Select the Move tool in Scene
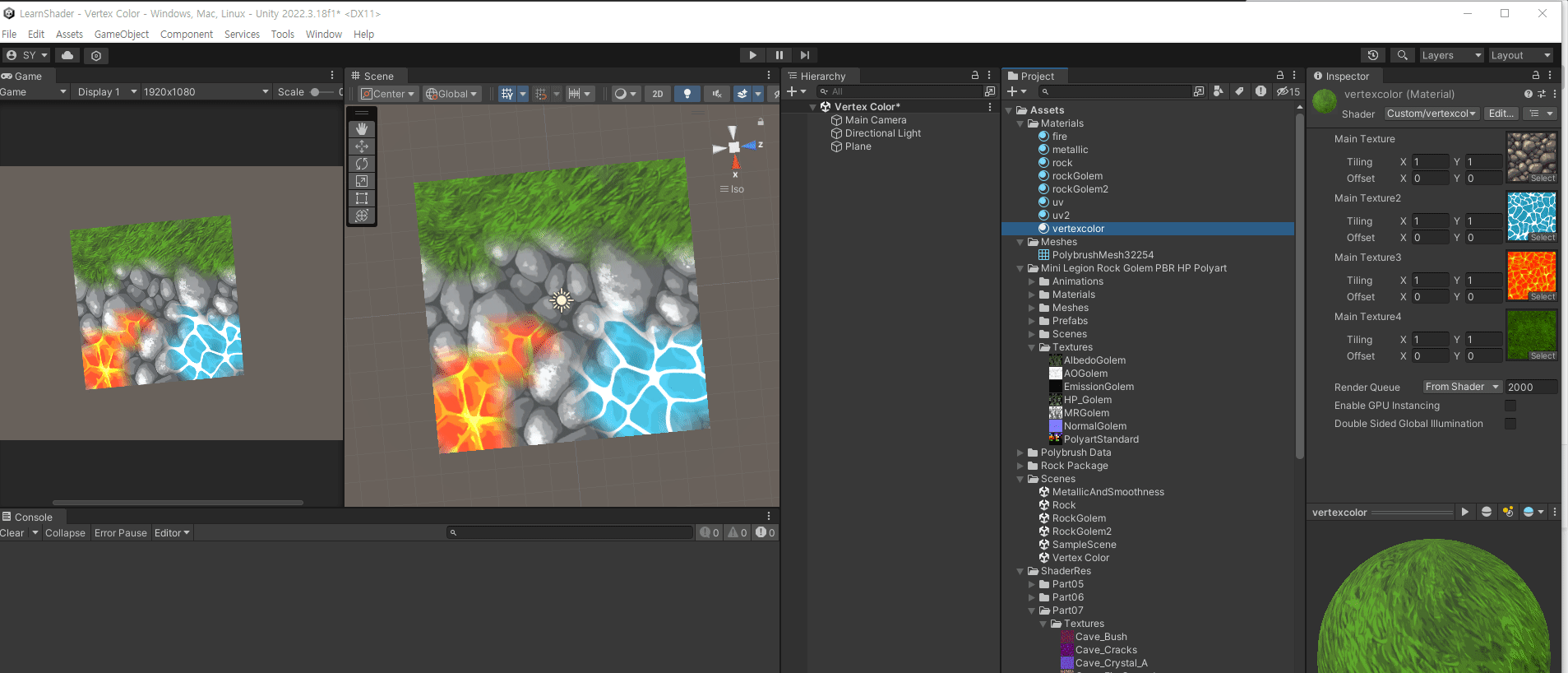This screenshot has height=673, width=1568. (x=362, y=146)
